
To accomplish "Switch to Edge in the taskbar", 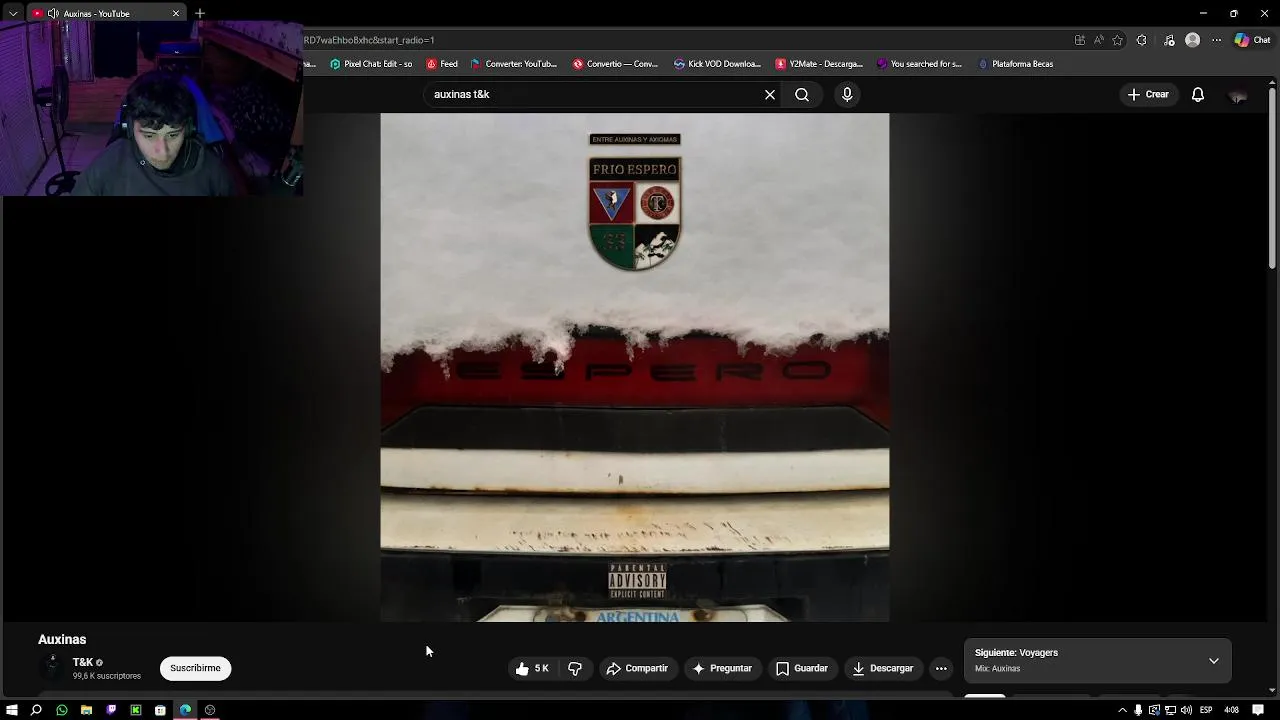I will (185, 710).
